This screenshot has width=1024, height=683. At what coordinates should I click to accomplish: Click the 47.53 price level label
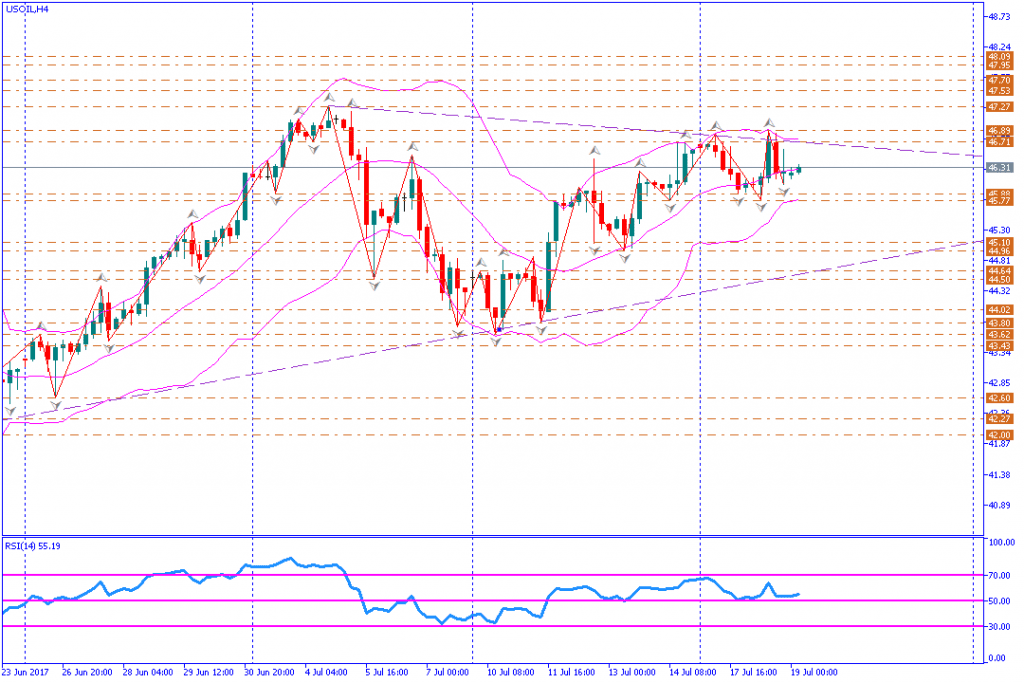1000,91
